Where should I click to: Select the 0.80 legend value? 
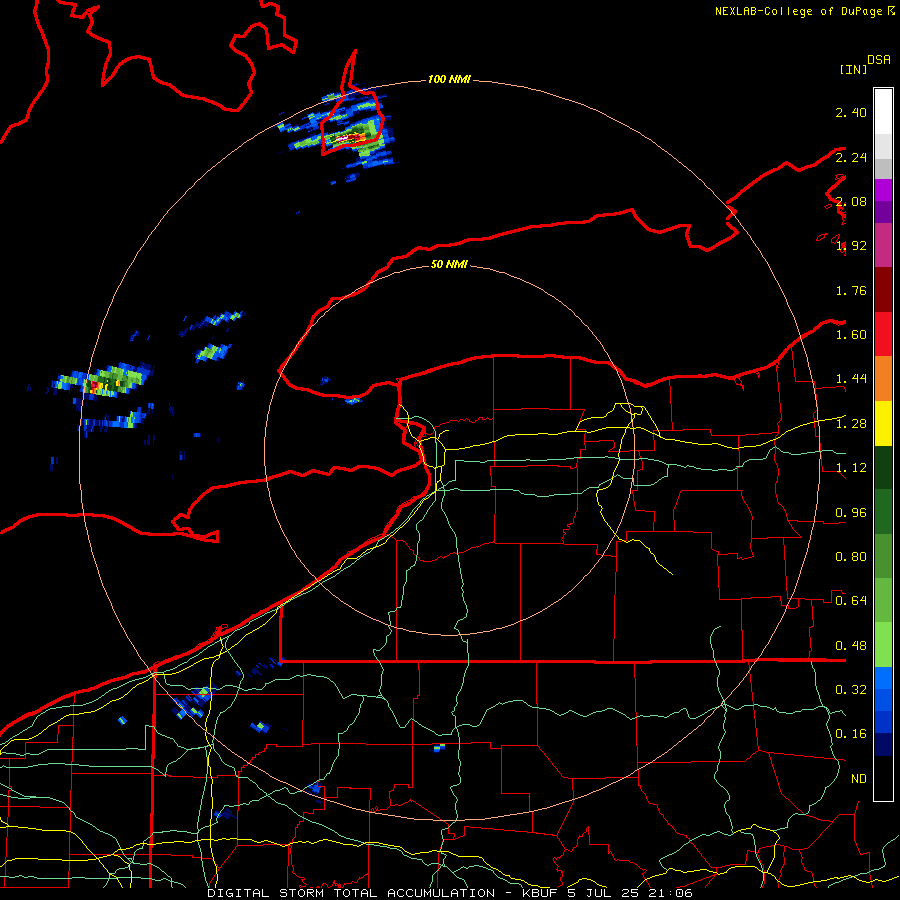pos(851,557)
